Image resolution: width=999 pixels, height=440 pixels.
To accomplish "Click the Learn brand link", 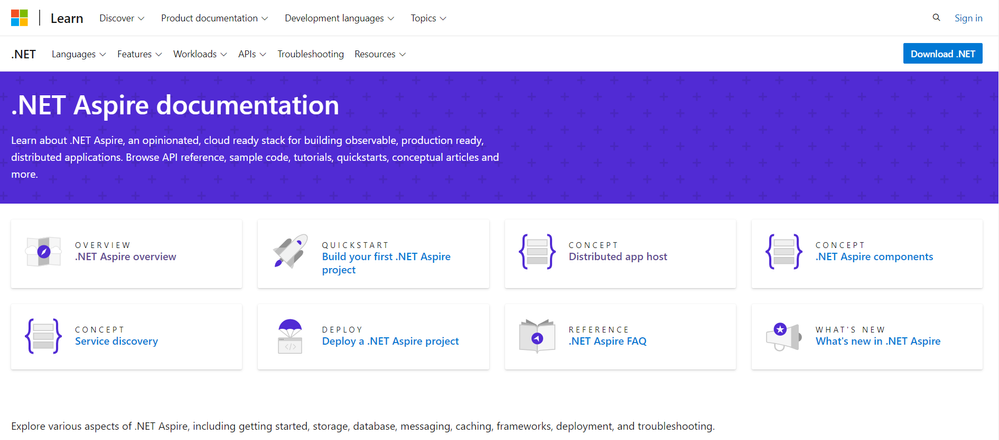I will click(x=67, y=18).
